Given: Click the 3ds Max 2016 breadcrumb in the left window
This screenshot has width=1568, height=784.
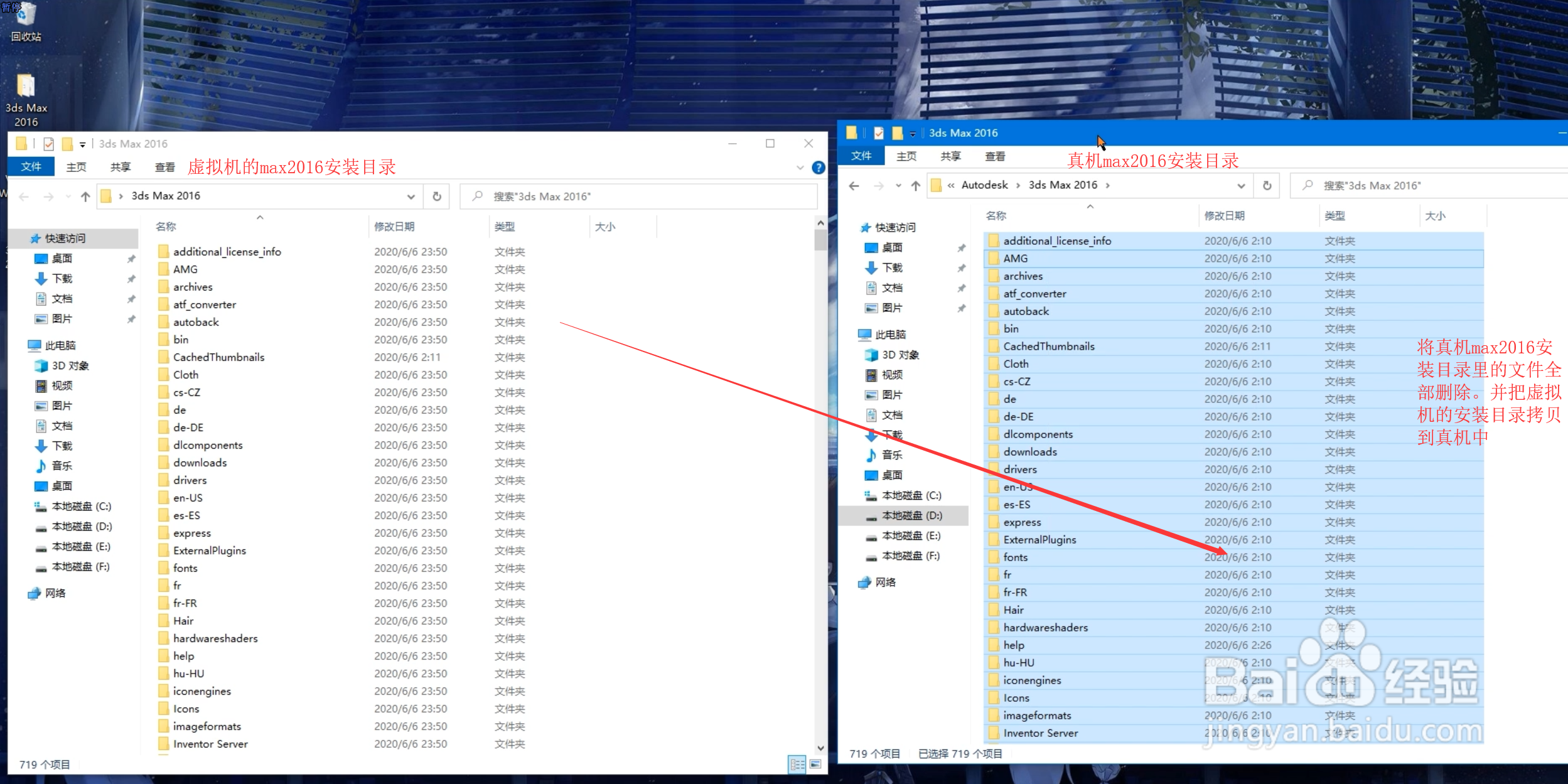Looking at the screenshot, I should tap(166, 196).
